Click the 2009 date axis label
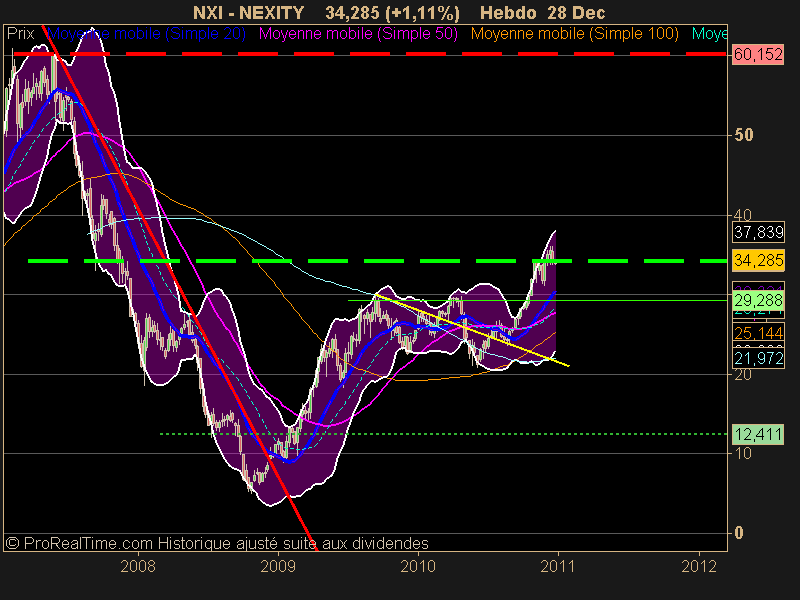The height and width of the screenshot is (600, 800). (278, 566)
